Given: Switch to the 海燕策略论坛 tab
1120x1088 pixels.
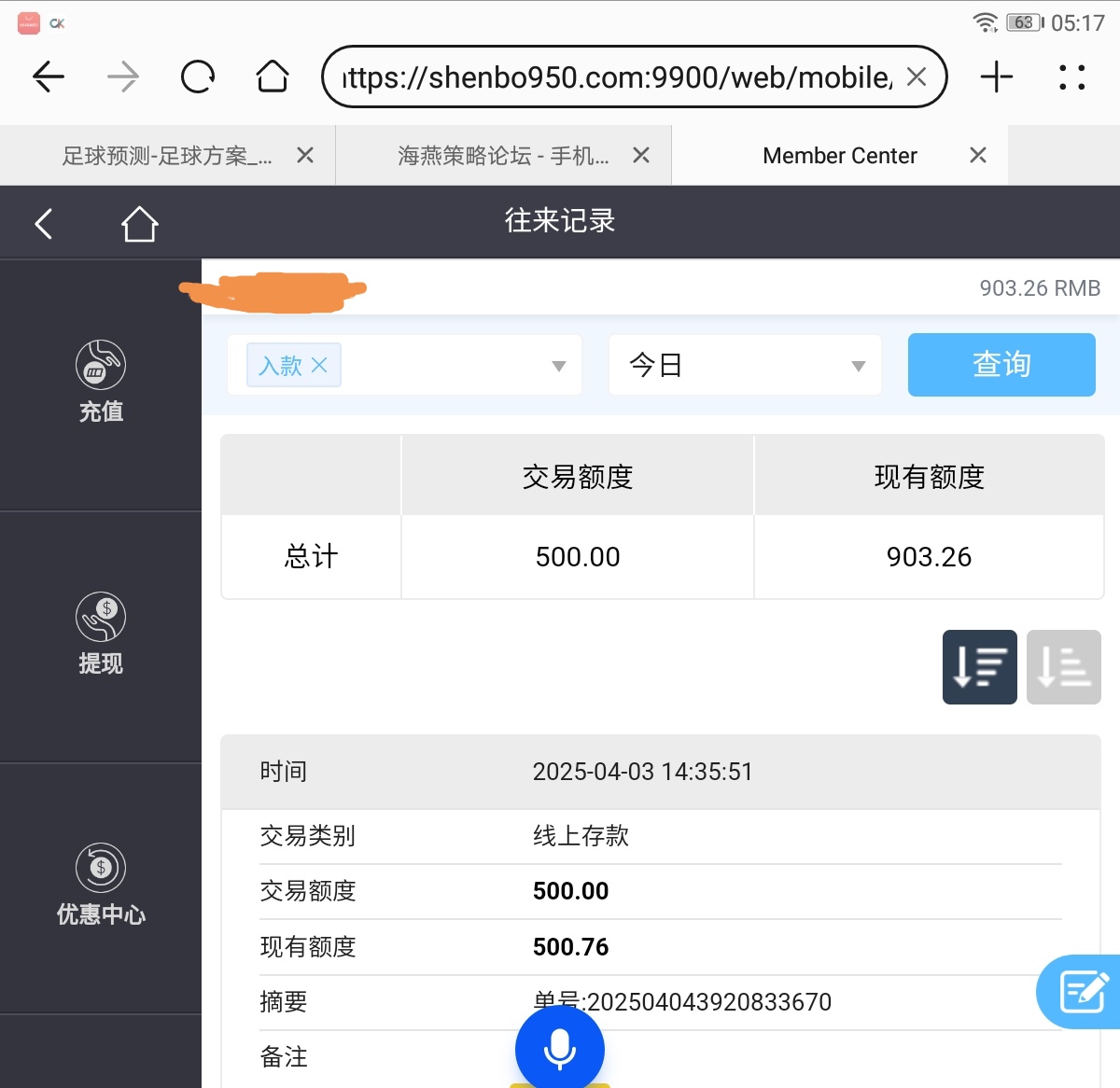Looking at the screenshot, I should click(502, 156).
